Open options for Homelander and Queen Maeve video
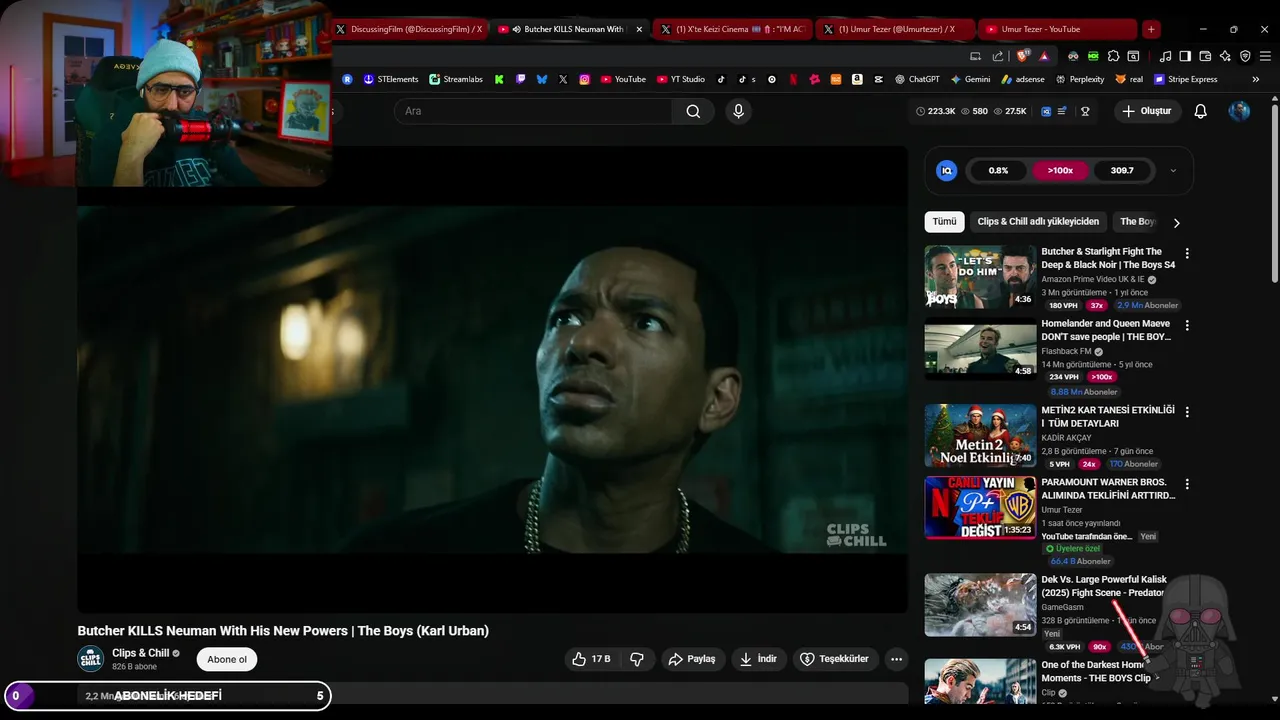1280x720 pixels. 1187,326
